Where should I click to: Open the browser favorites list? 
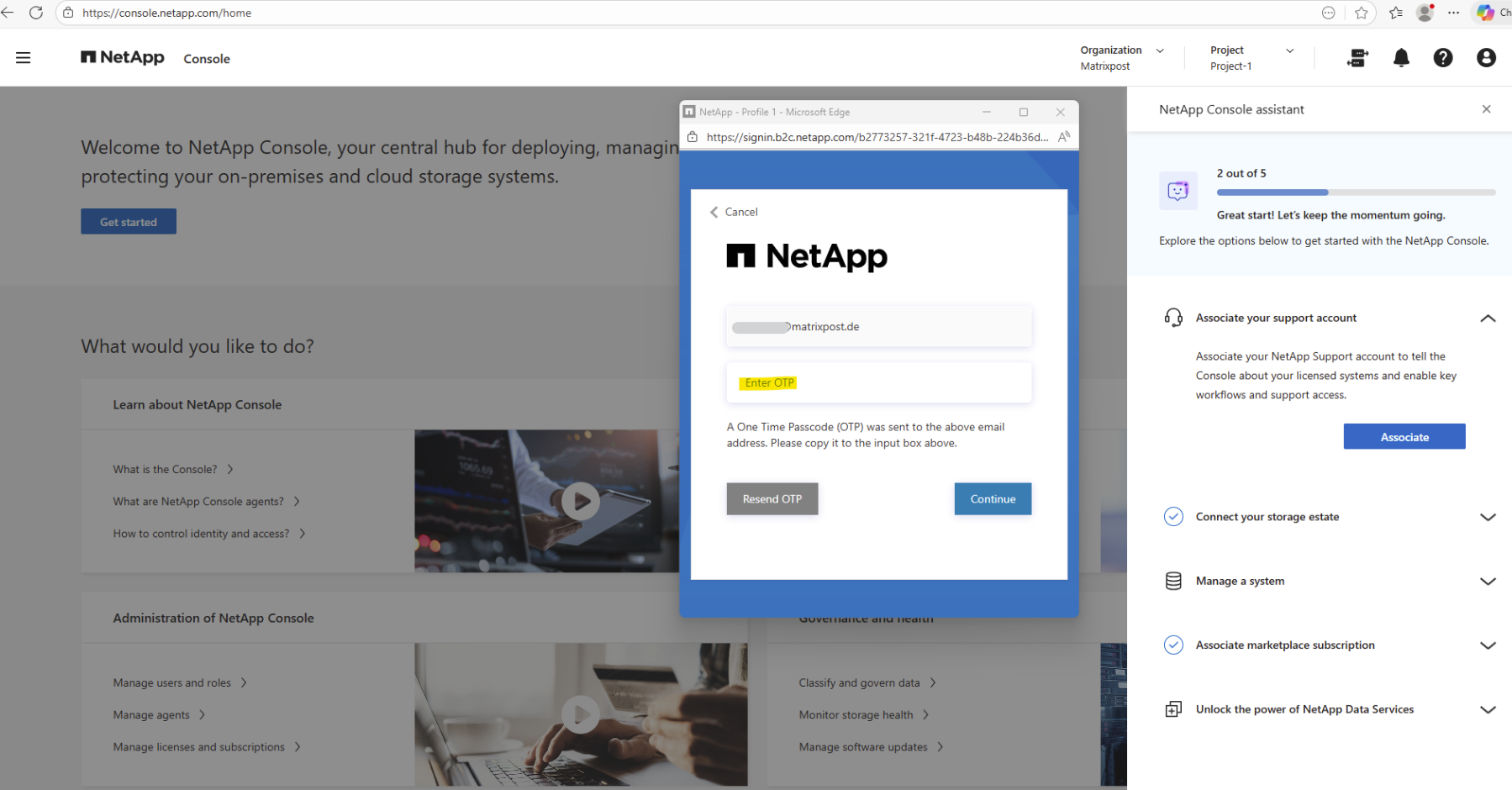click(x=1396, y=13)
